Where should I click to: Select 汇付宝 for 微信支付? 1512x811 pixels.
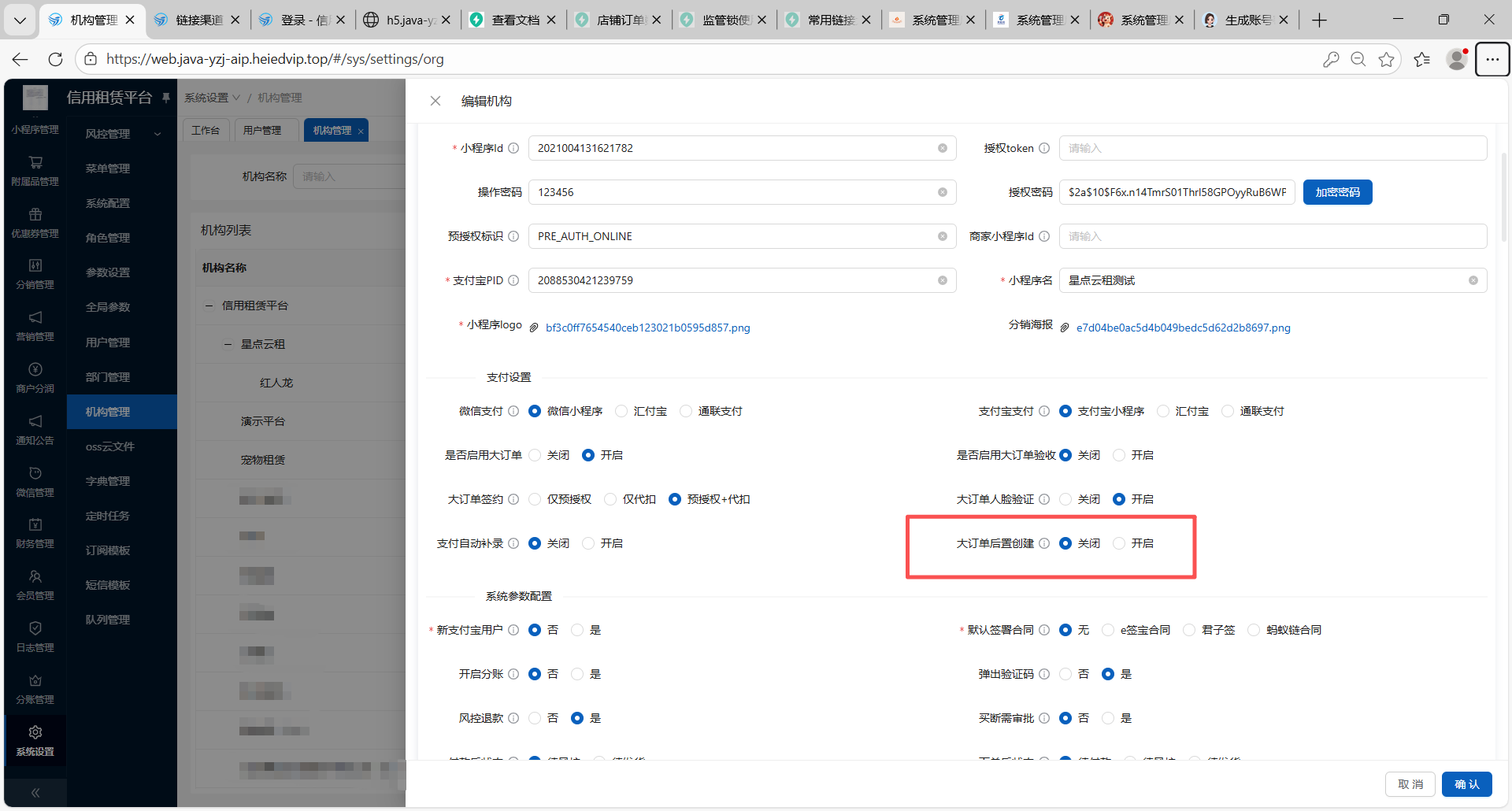621,411
